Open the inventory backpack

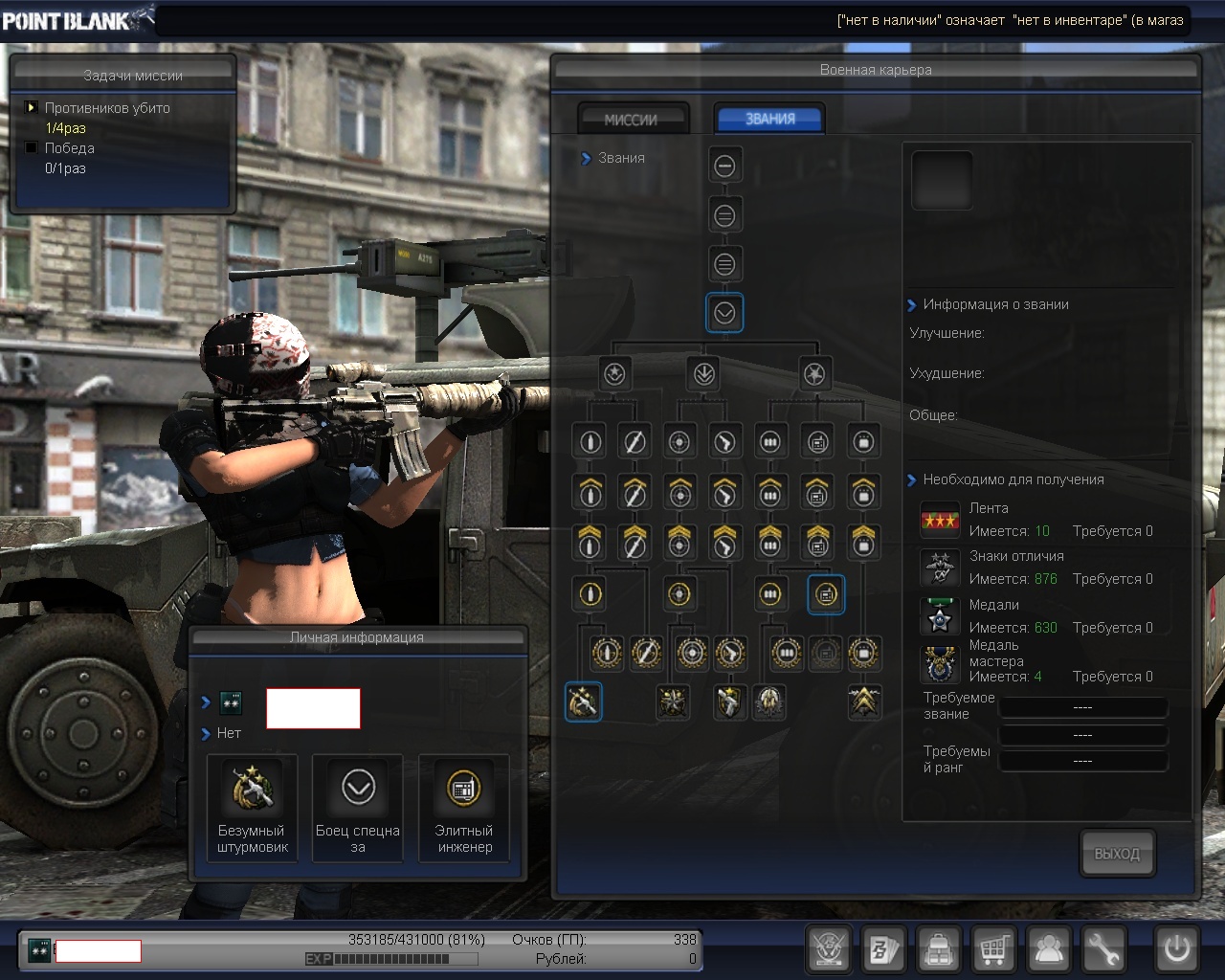939,949
